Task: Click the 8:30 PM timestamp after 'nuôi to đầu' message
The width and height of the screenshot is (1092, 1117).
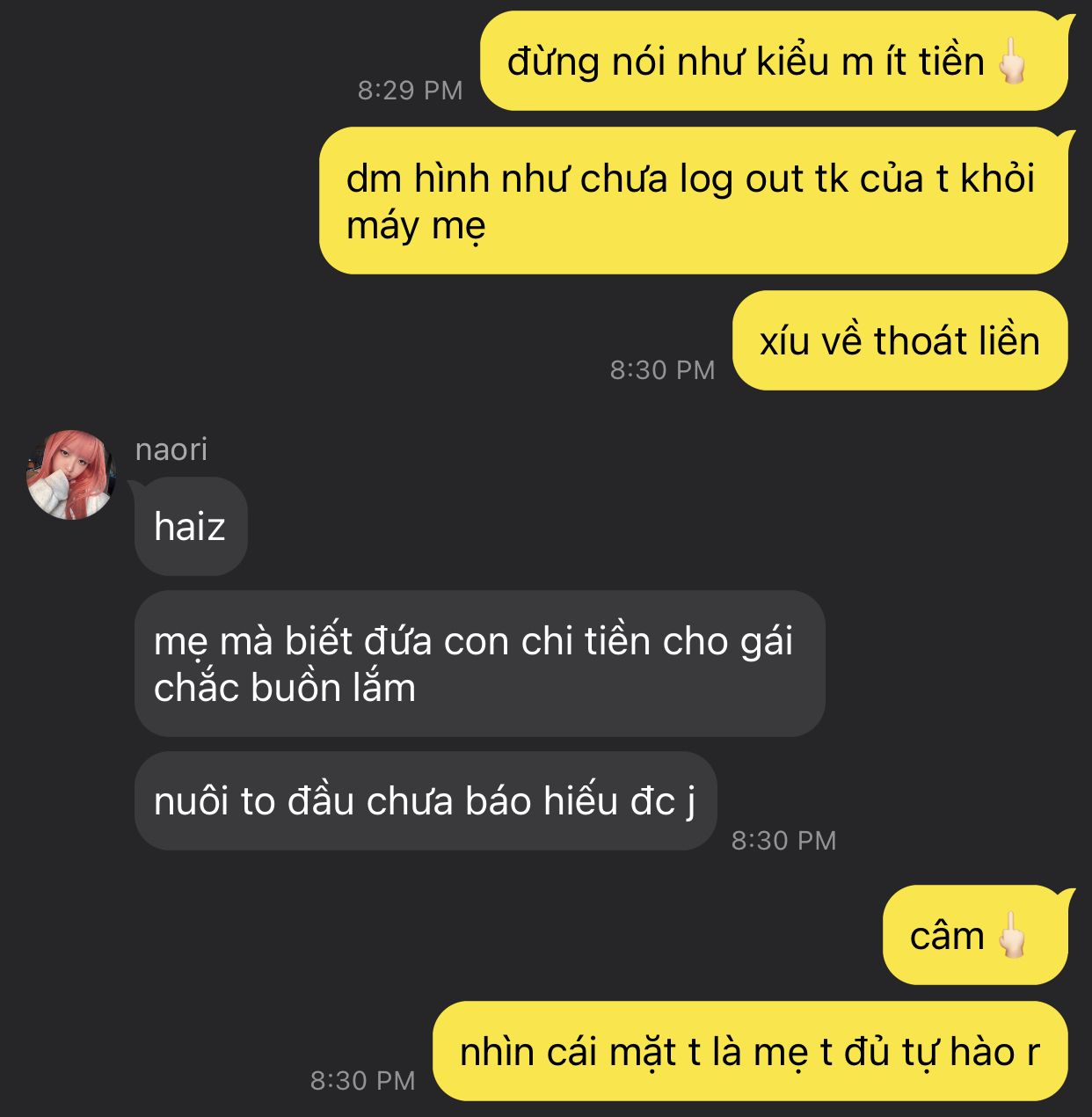Action: point(784,840)
